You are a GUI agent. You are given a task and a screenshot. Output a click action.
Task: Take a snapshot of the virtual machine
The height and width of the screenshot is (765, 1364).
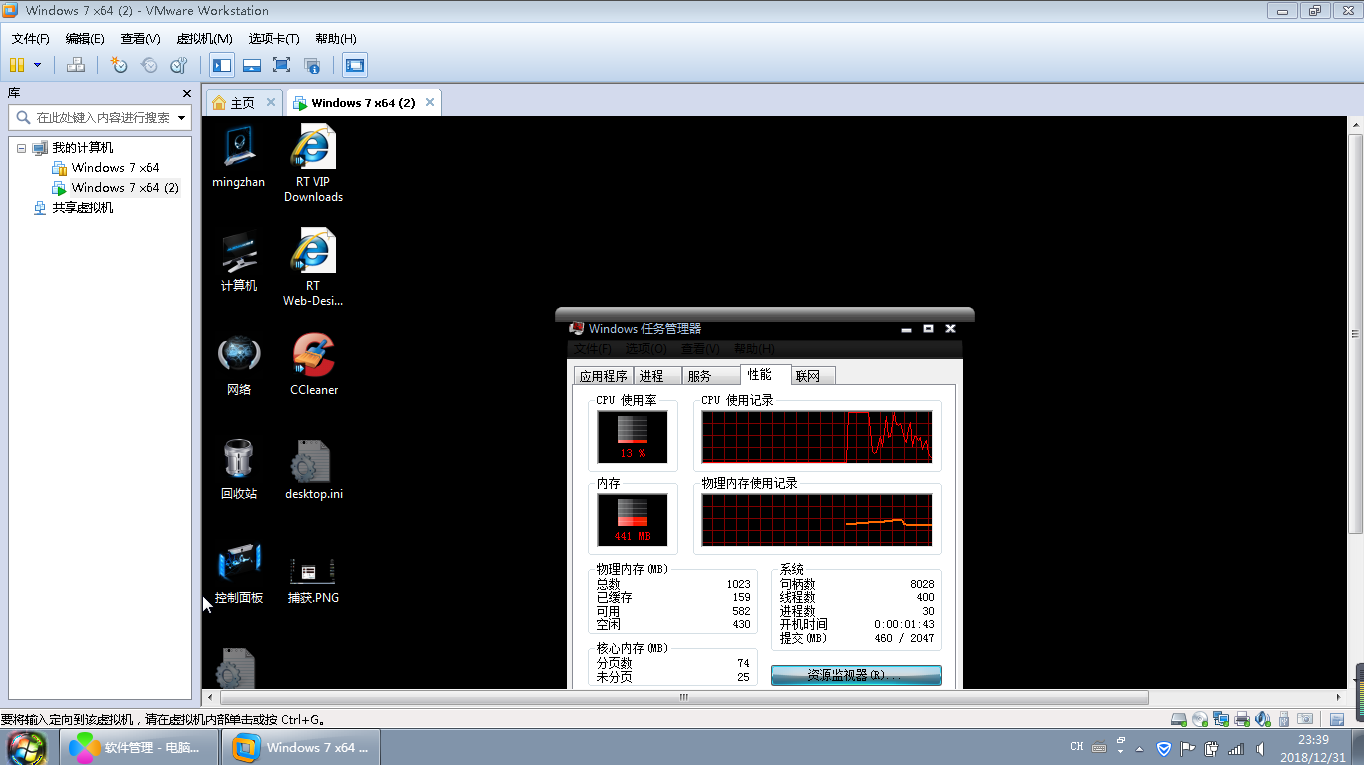click(x=119, y=65)
